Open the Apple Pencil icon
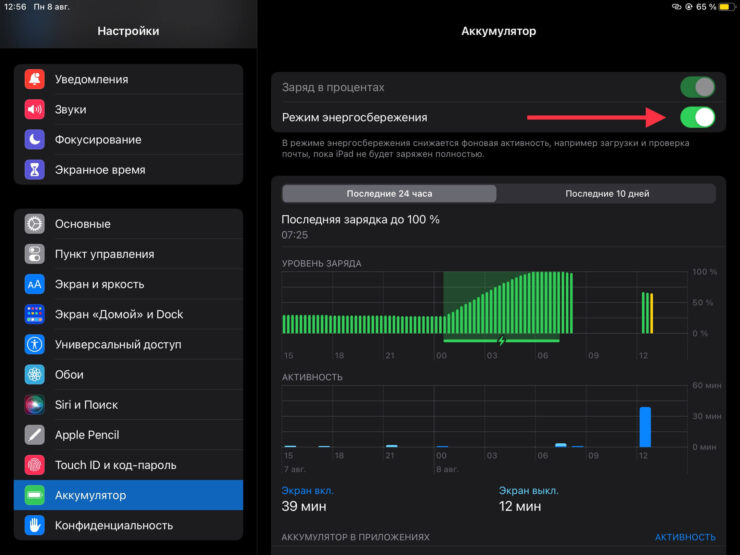The image size is (740, 555). pyautogui.click(x=35, y=435)
